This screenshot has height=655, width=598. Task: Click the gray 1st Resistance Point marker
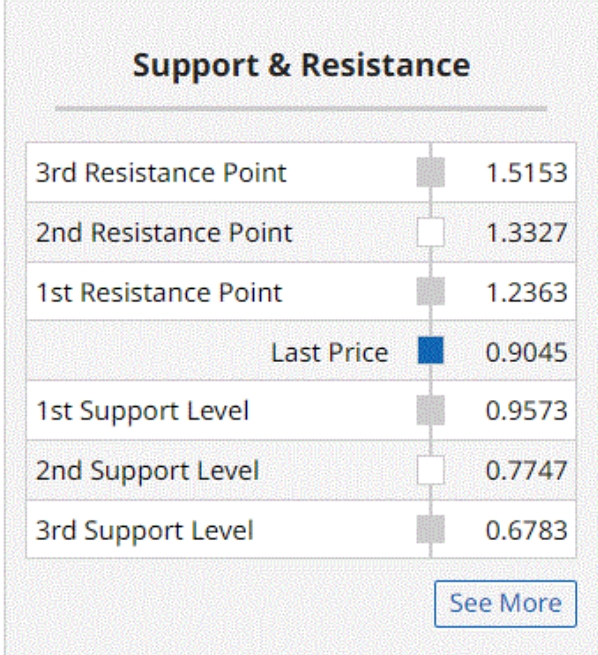431,291
